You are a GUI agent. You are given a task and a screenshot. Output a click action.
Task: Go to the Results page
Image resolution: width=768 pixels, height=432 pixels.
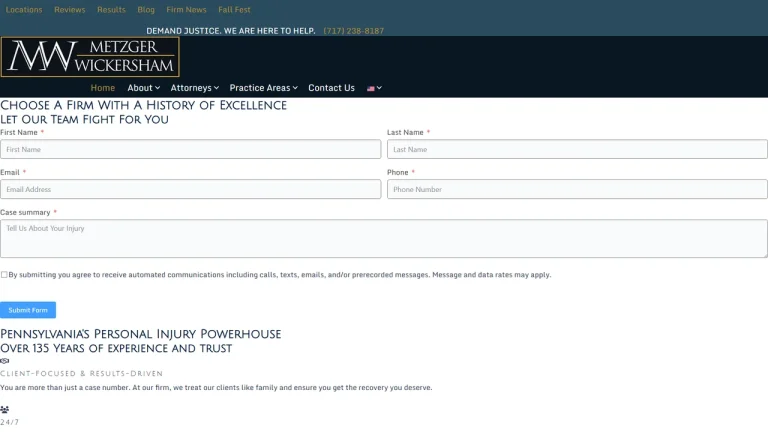[x=111, y=10]
